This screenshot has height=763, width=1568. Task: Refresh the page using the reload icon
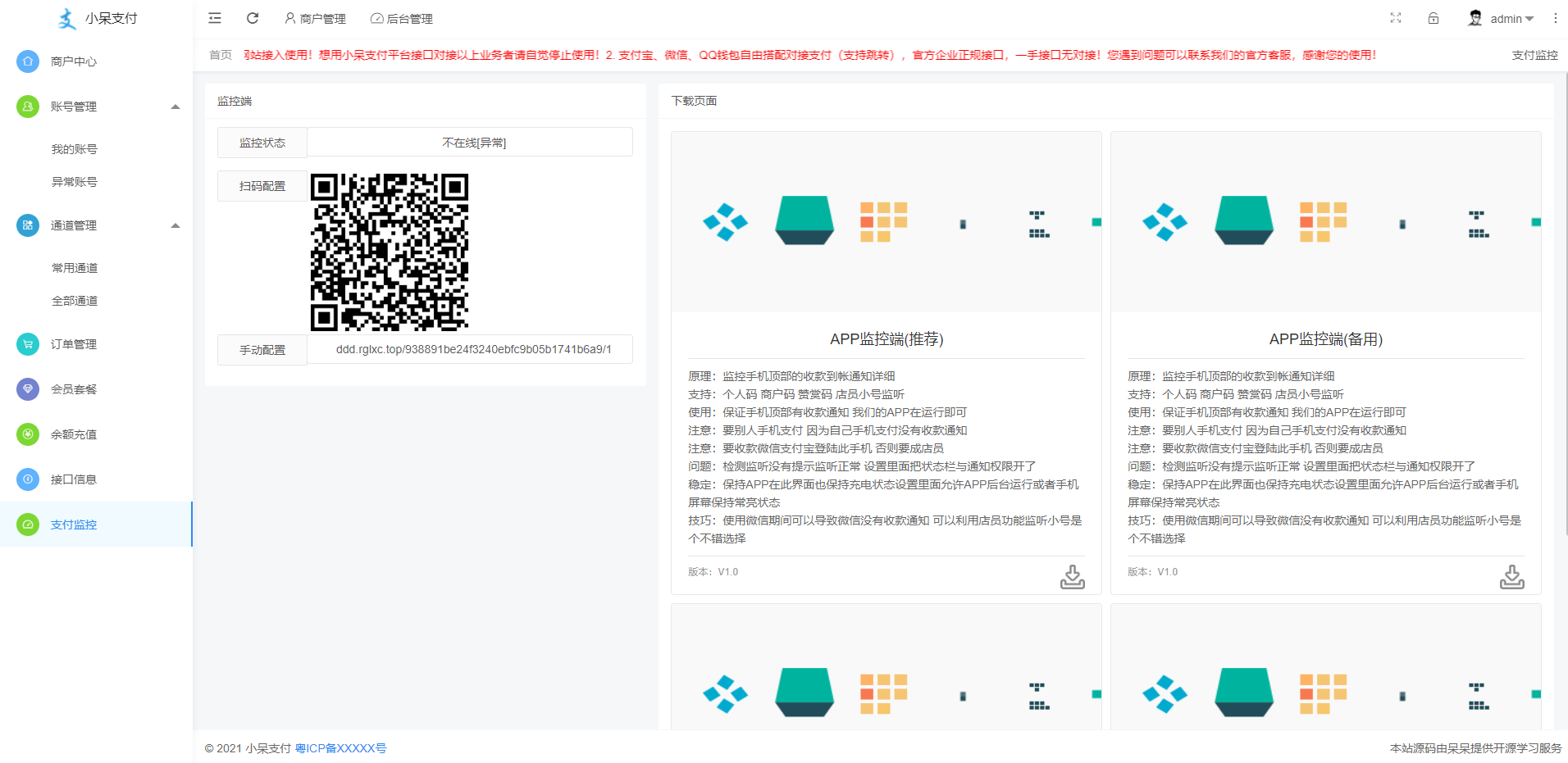pos(253,18)
